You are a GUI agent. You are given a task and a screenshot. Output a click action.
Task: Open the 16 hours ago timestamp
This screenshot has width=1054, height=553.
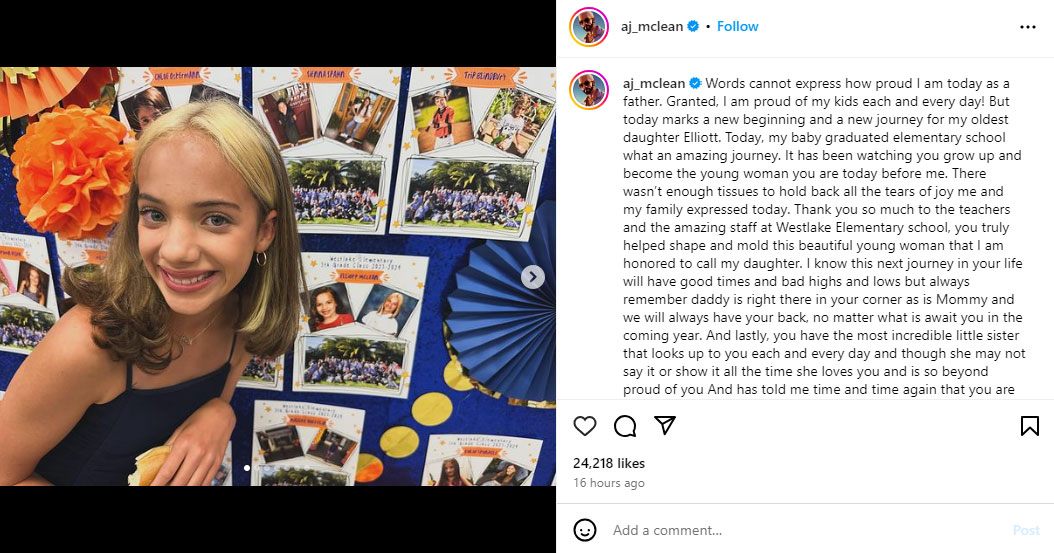click(x=609, y=482)
